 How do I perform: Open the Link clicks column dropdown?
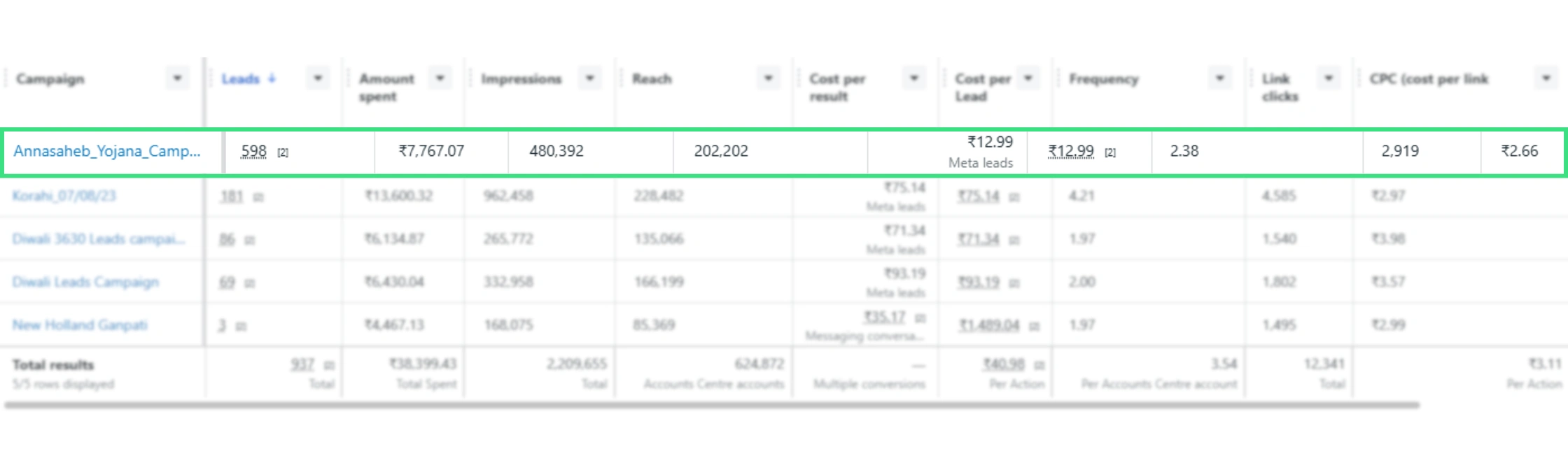click(x=1329, y=78)
